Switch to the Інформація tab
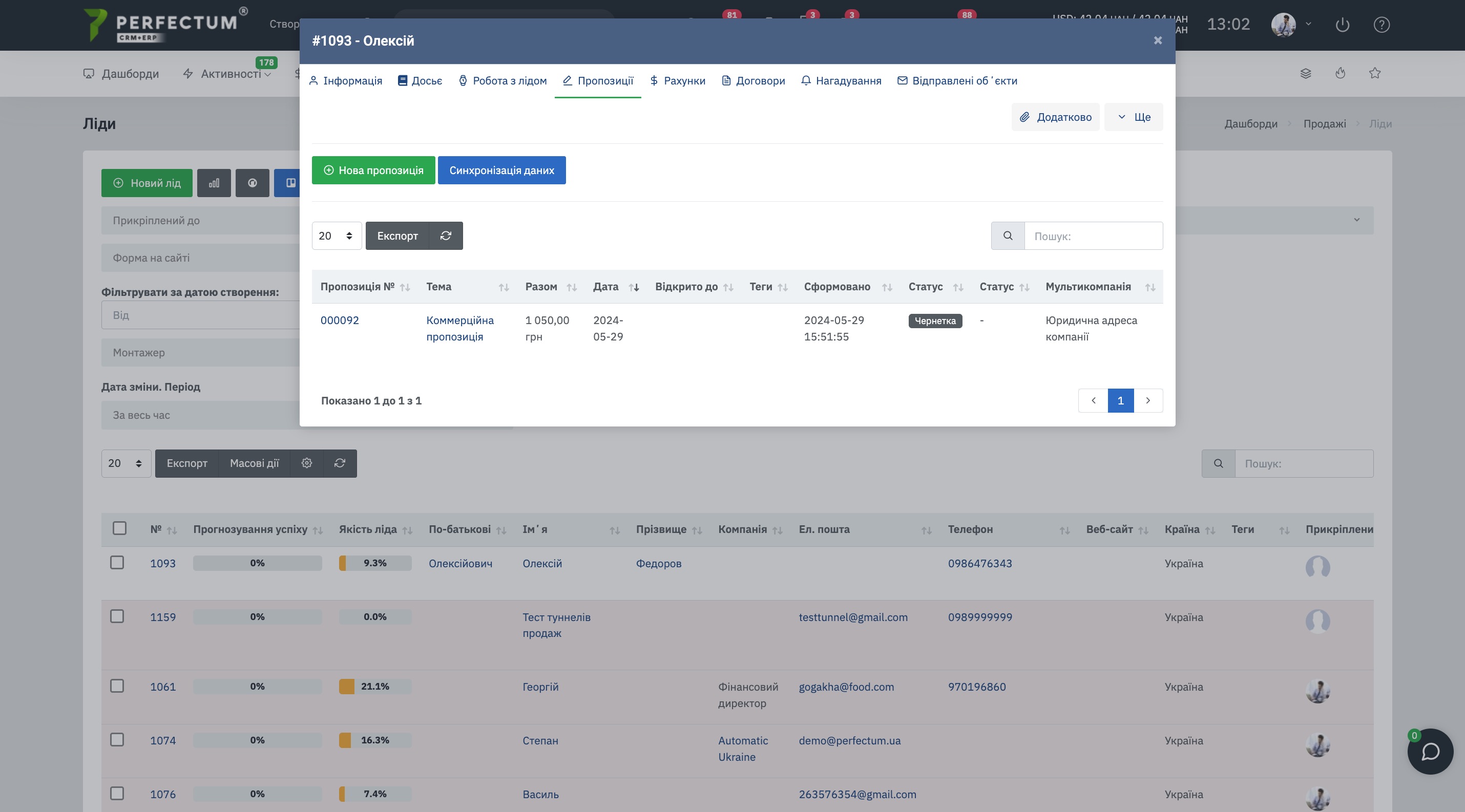The image size is (1465, 812). (x=346, y=81)
